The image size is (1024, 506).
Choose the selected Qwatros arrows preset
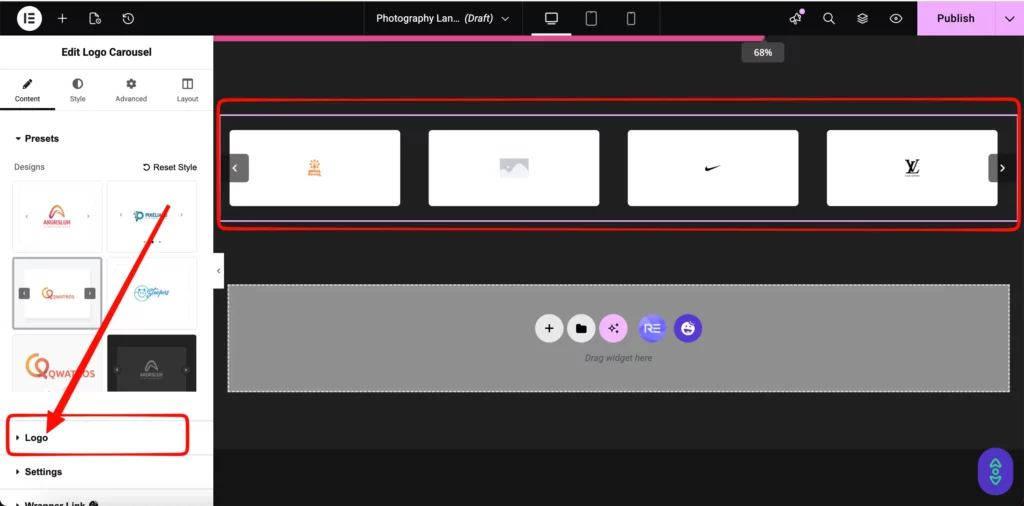click(57, 293)
